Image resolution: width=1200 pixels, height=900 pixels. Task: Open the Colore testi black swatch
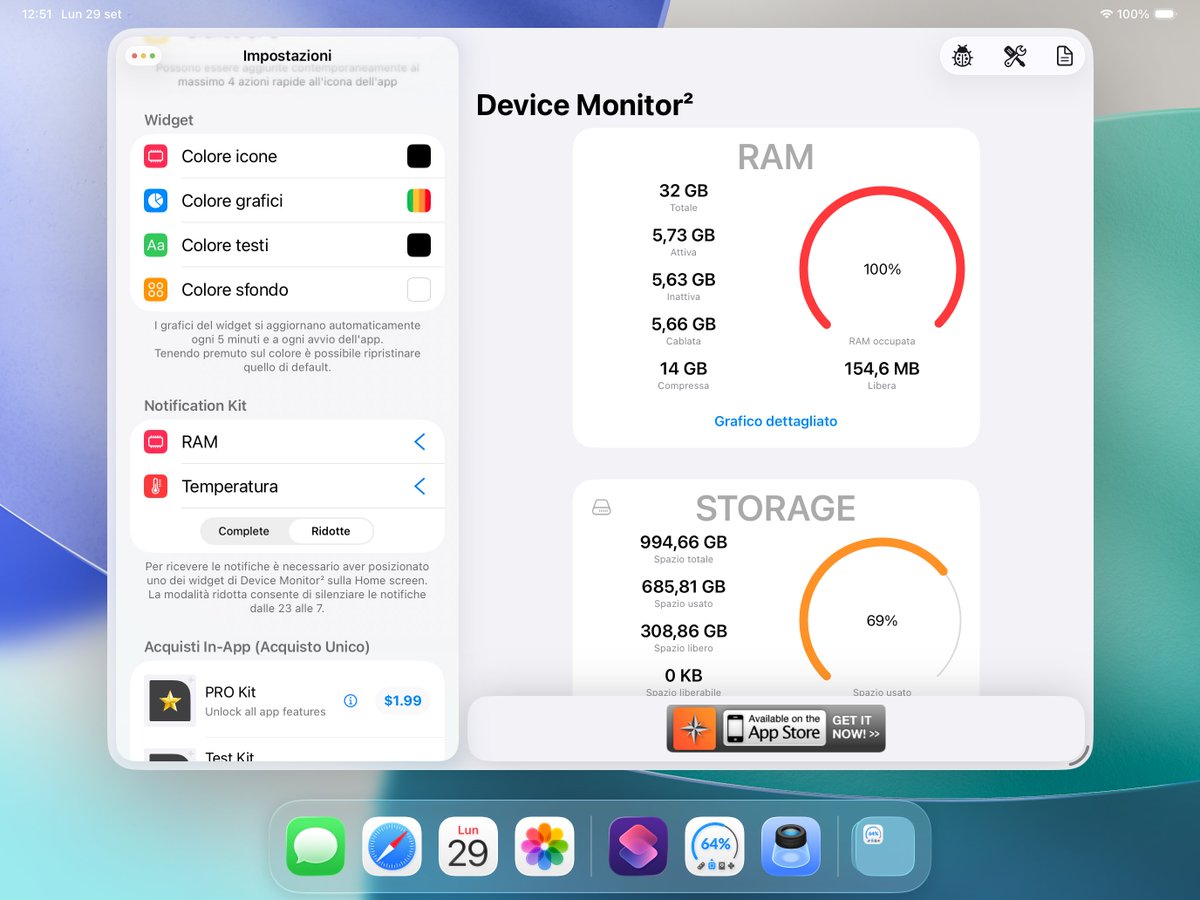[419, 245]
